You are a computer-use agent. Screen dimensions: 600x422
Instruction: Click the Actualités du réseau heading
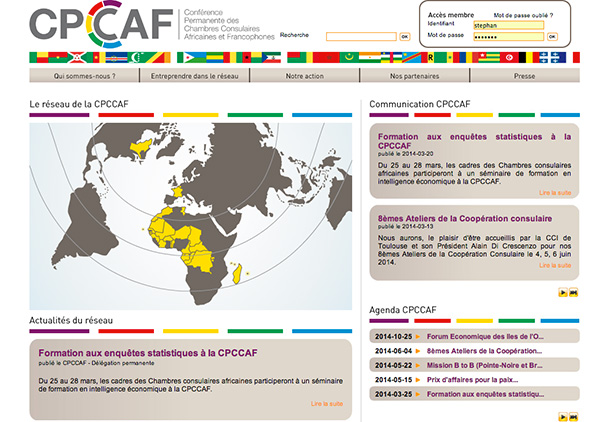click(x=71, y=320)
